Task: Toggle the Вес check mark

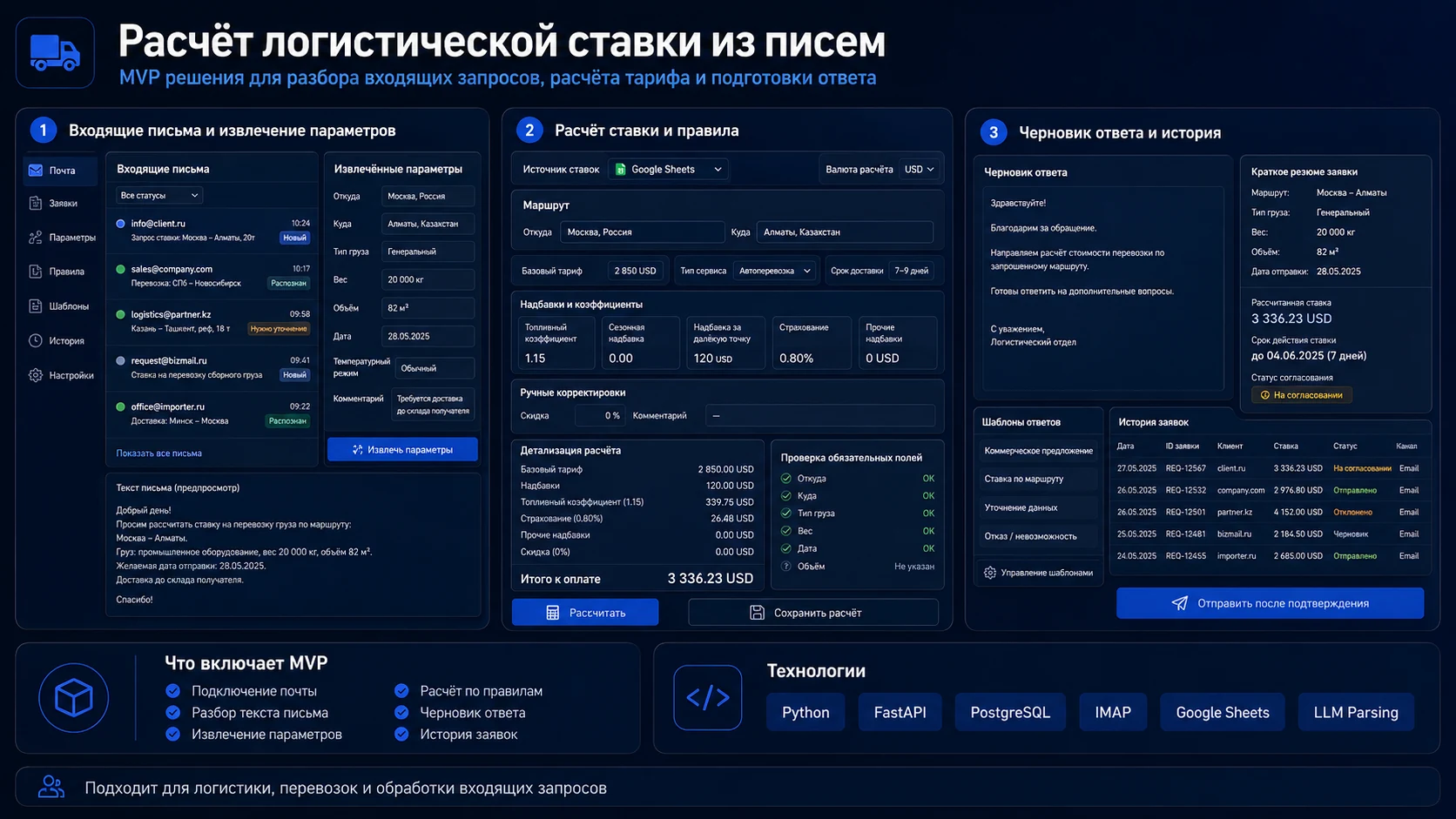Action: pos(786,531)
